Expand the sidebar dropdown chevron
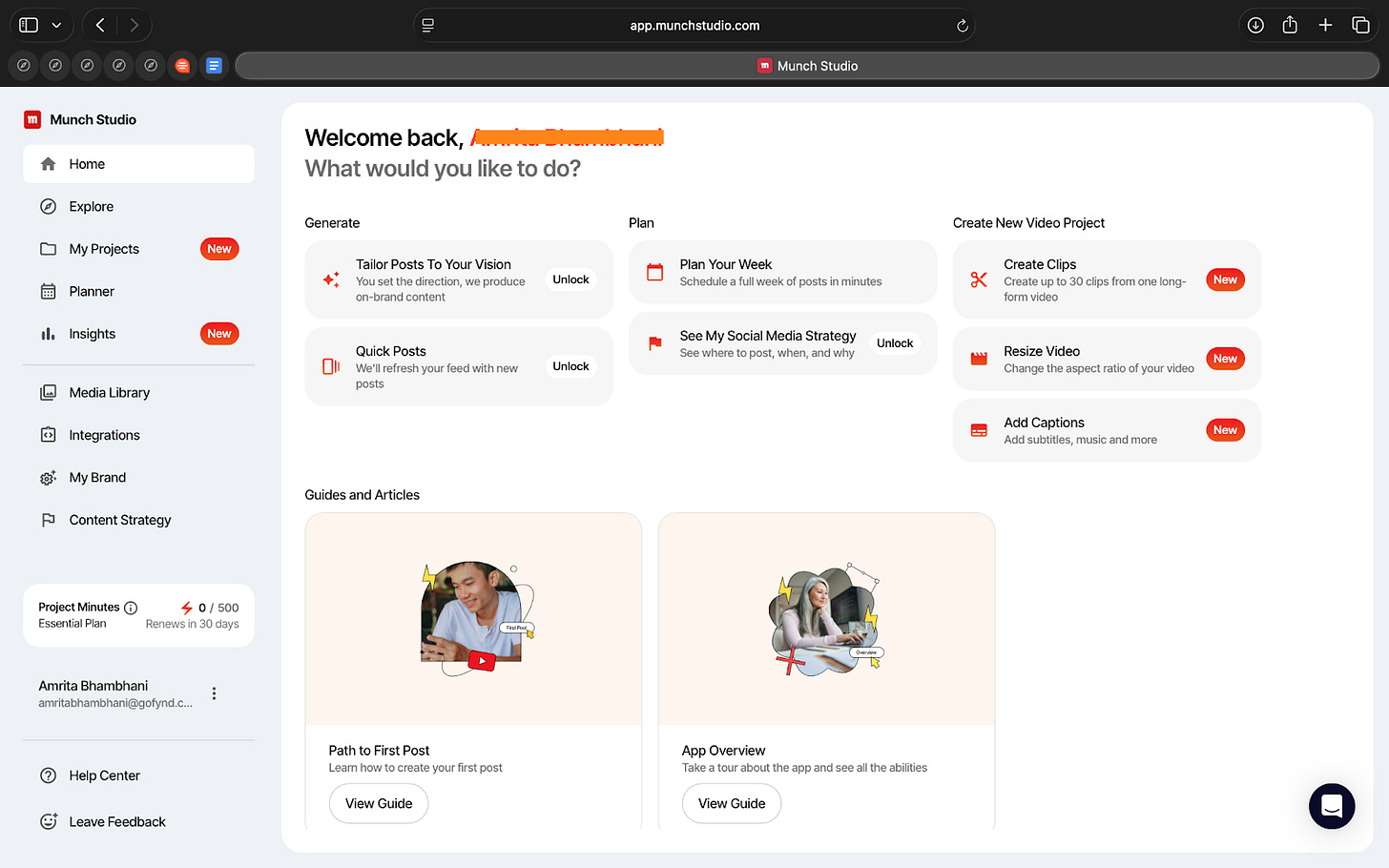The width and height of the screenshot is (1389, 868). (56, 26)
